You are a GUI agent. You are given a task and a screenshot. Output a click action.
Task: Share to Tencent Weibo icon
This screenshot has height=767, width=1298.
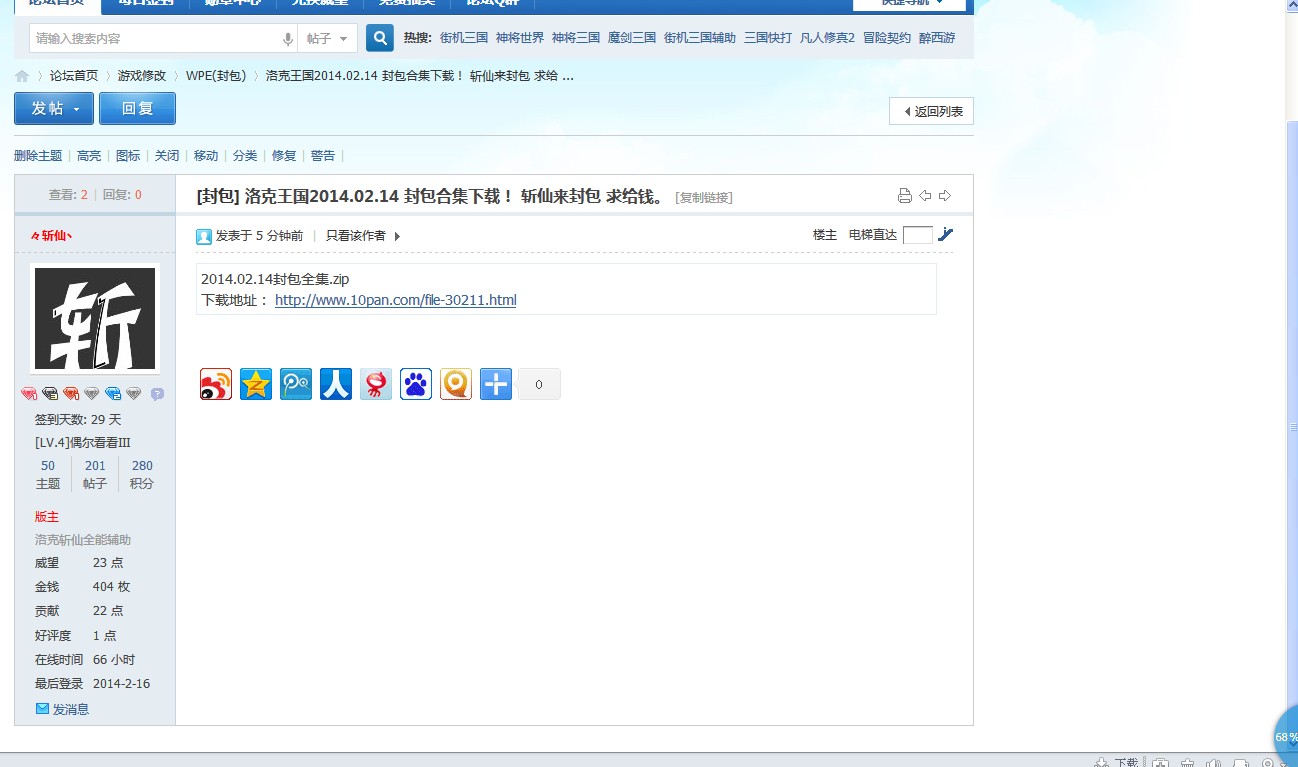tap(296, 384)
